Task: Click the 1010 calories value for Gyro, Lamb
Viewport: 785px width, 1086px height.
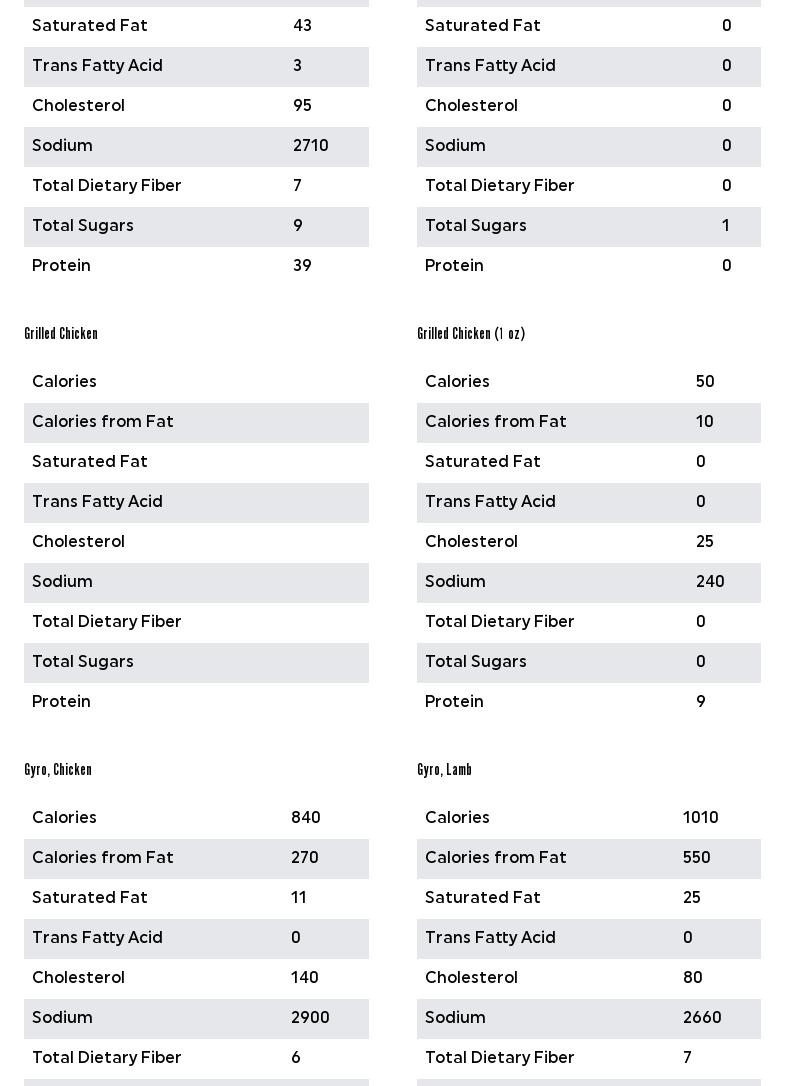Action: coord(700,818)
